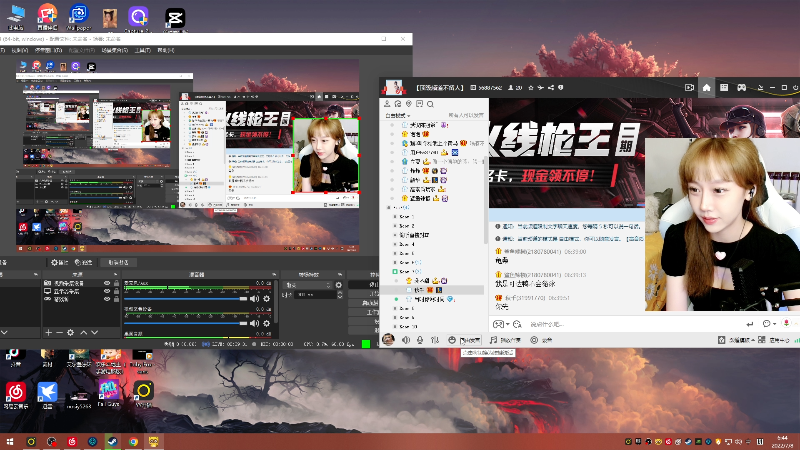Open the NetEase Cloud Music desktop icon
800x450 pixels.
(x=16, y=395)
